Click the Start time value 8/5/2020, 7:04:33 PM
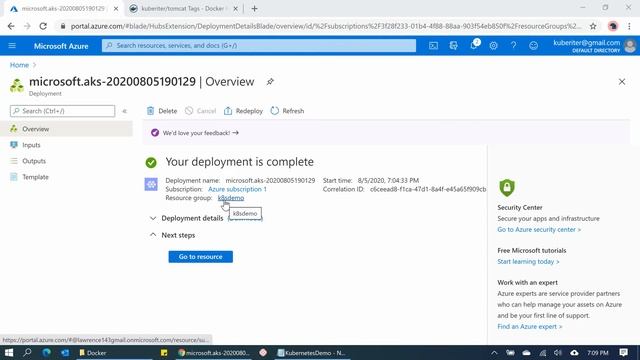Screen dimensions: 640x360 point(388,180)
